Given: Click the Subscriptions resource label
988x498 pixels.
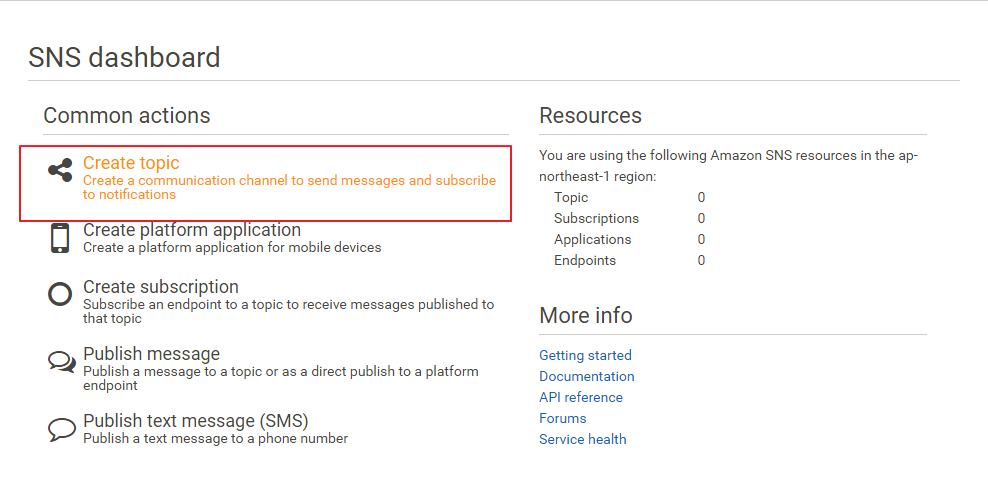Looking at the screenshot, I should pyautogui.click(x=596, y=218).
